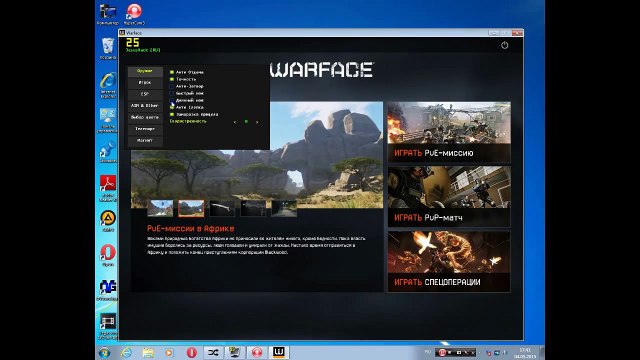Enable the Быстрый нож checkbox
This screenshot has height=360, width=640.
pos(172,93)
